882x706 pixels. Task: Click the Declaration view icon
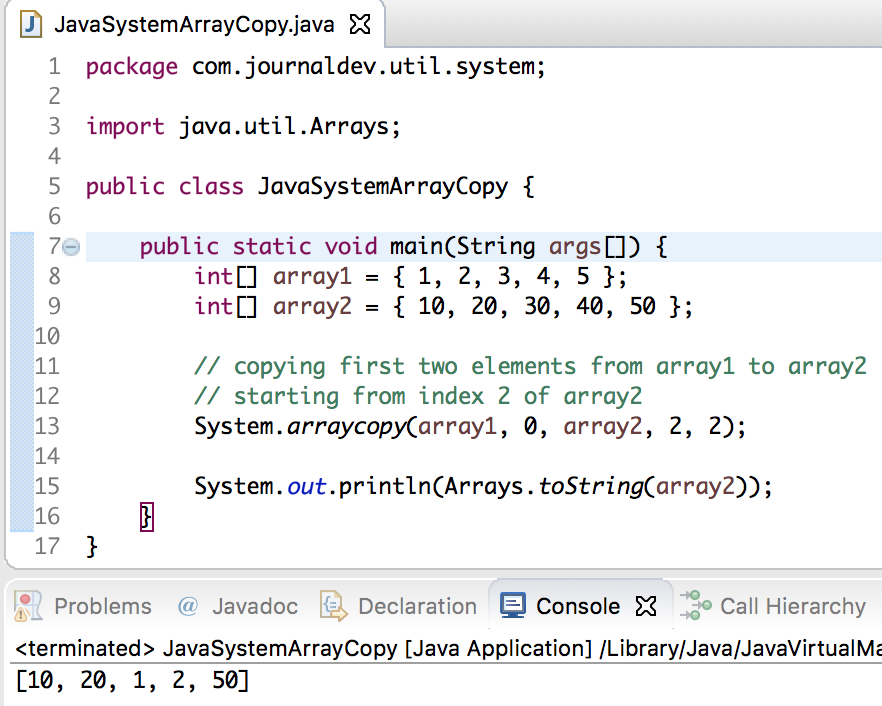pyautogui.click(x=333, y=606)
